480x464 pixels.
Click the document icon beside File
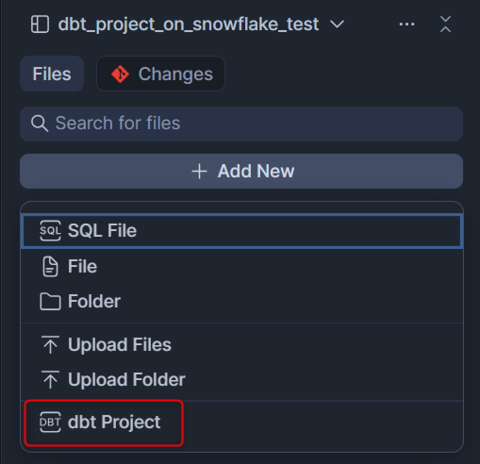tap(50, 267)
